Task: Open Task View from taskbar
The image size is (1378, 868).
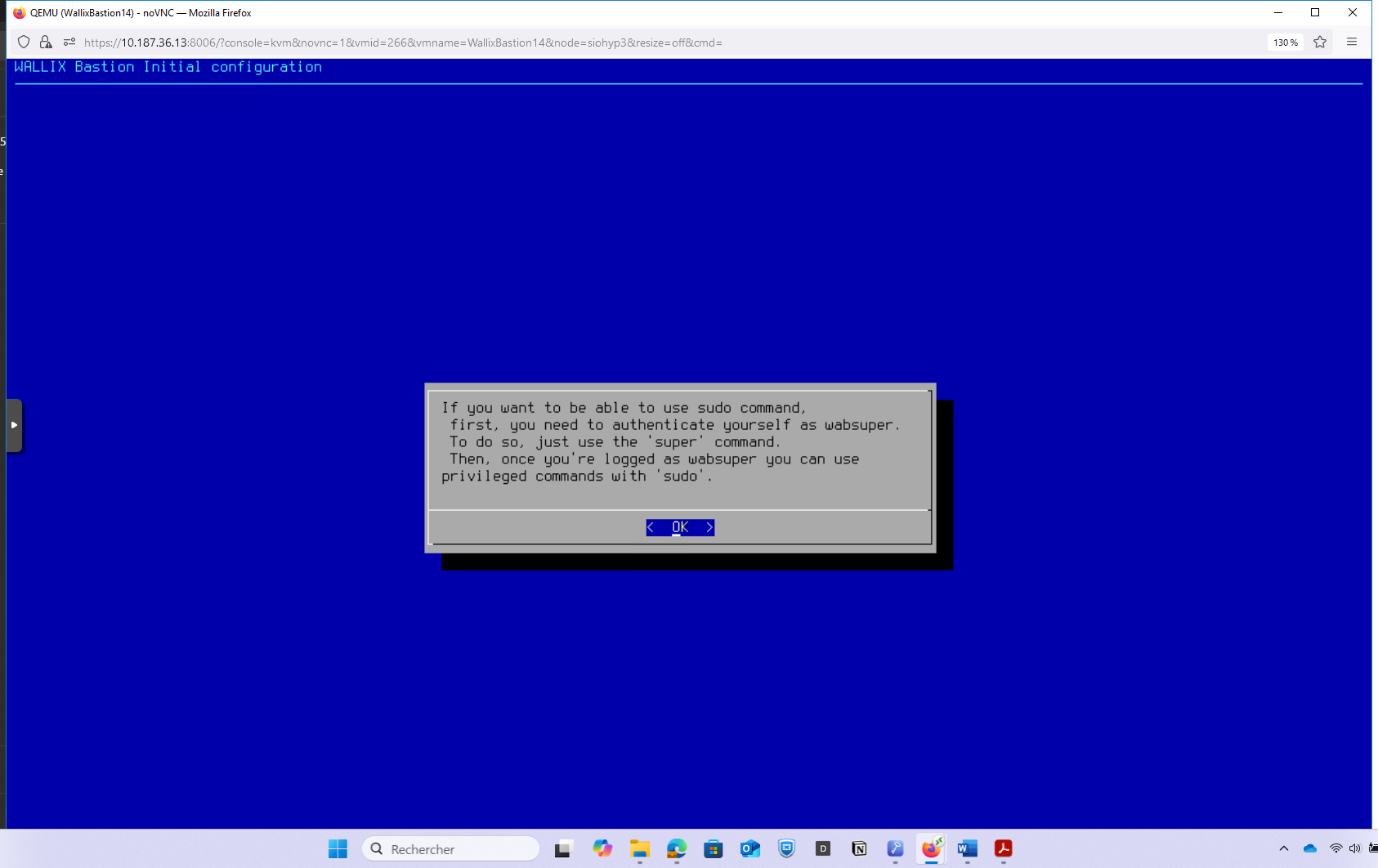Action: click(562, 849)
